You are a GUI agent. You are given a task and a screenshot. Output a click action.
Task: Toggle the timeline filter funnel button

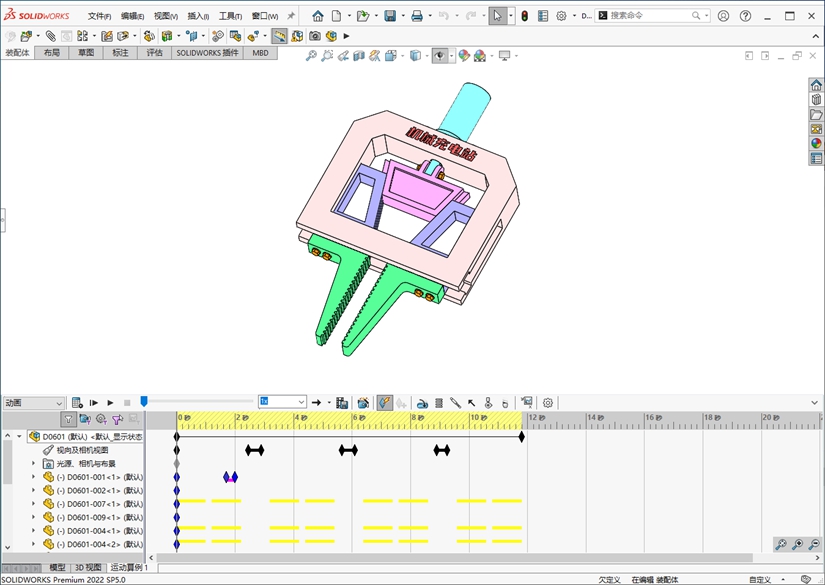(68, 419)
